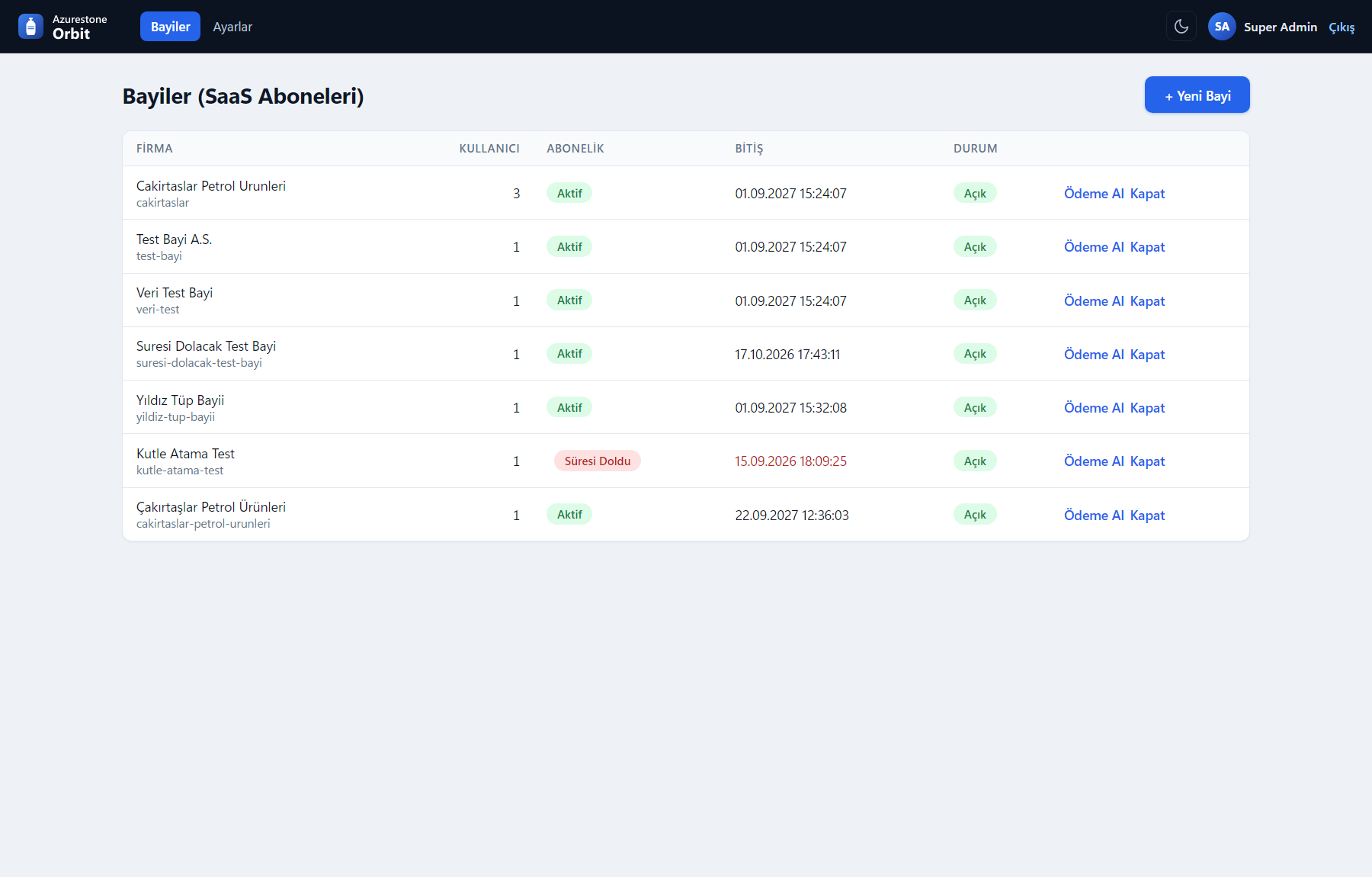
Task: Click the Aktif badge in Yıldız Tüp Bayii row
Action: click(569, 408)
